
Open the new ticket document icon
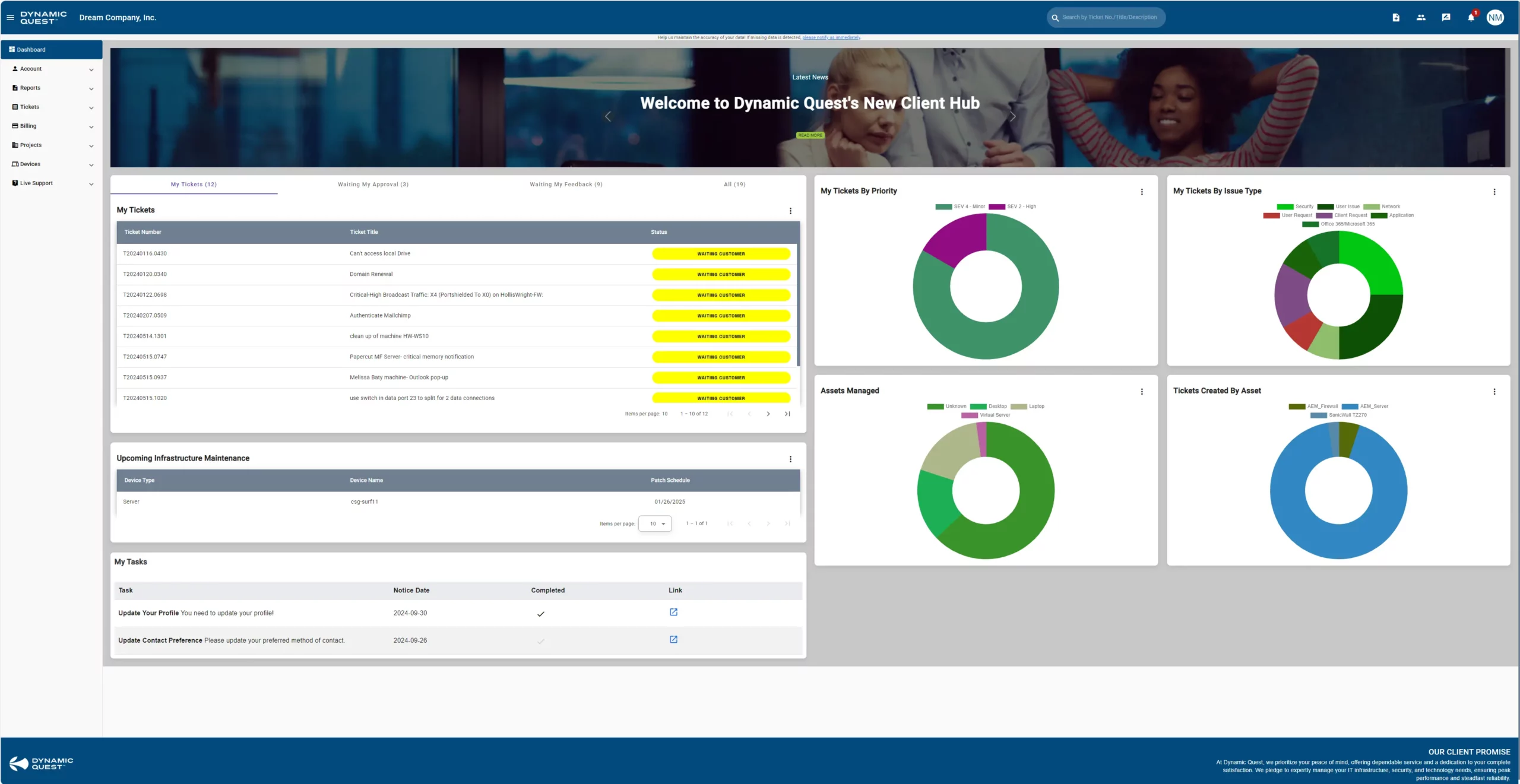point(1396,17)
